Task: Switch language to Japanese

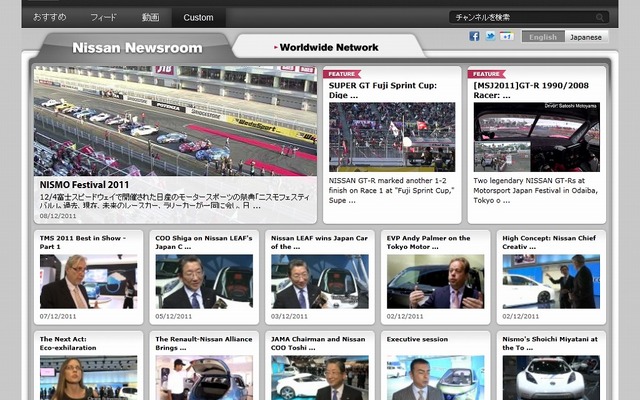Action: coord(586,37)
